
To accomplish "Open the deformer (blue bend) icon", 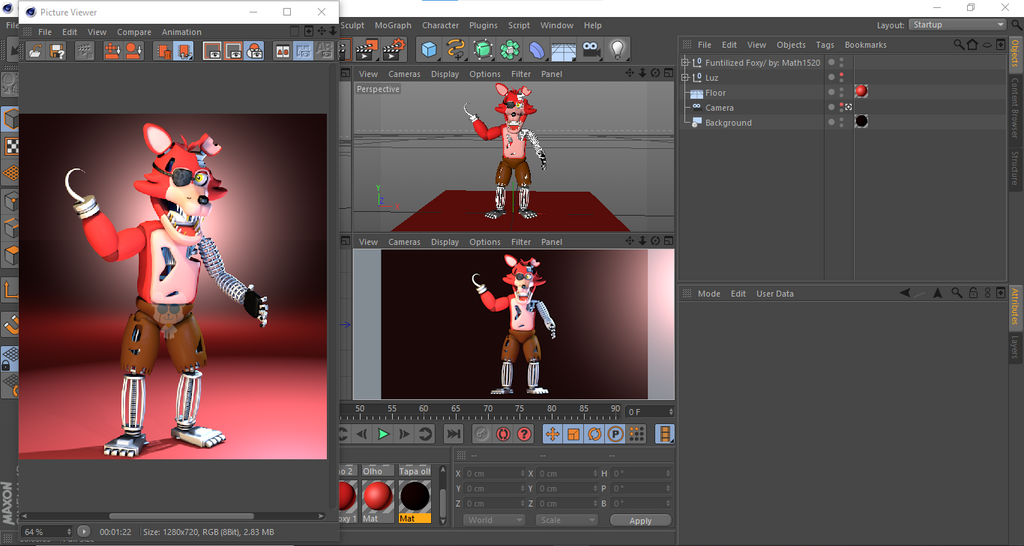I will point(536,49).
